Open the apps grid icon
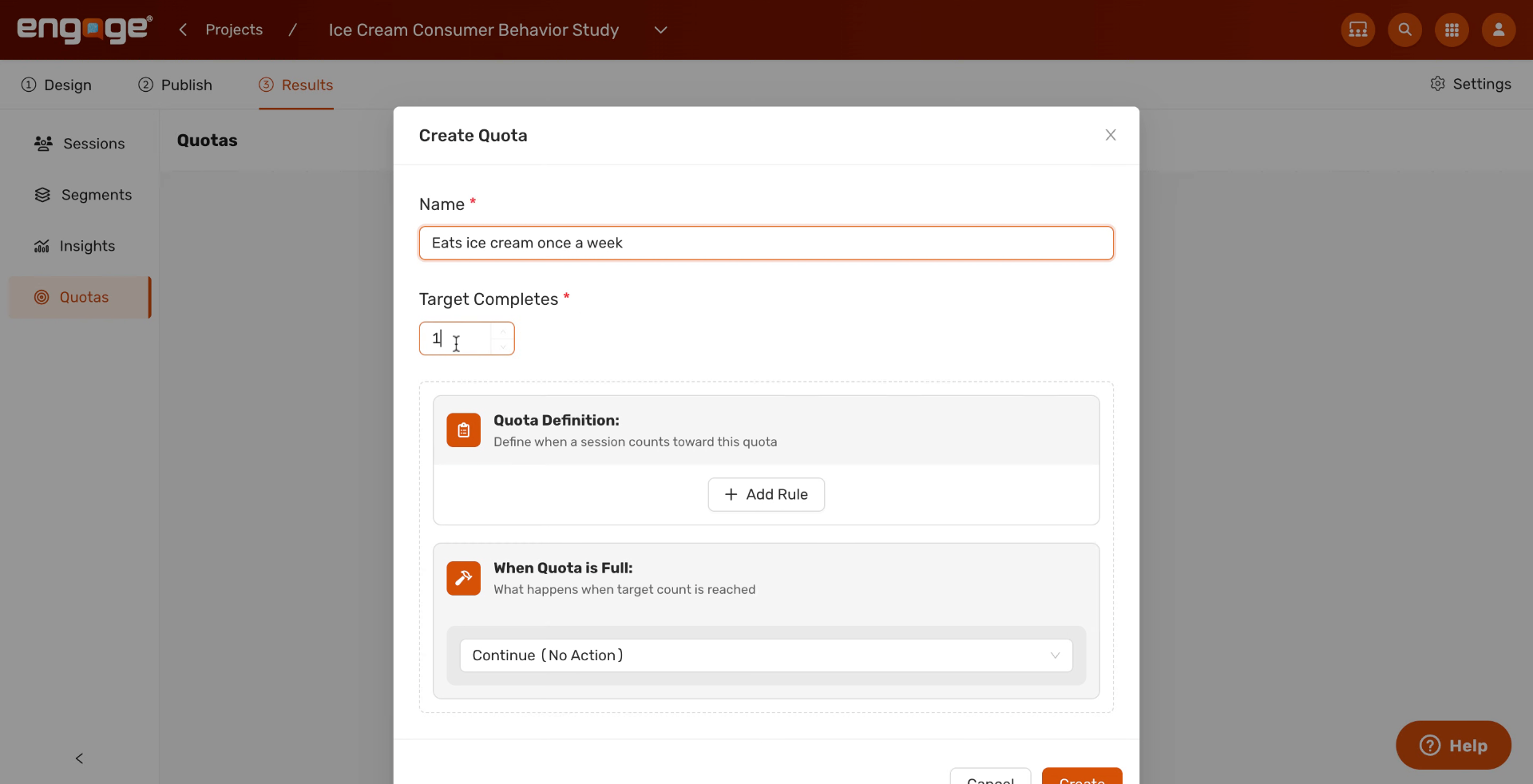This screenshot has height=784, width=1533. coord(1452,30)
